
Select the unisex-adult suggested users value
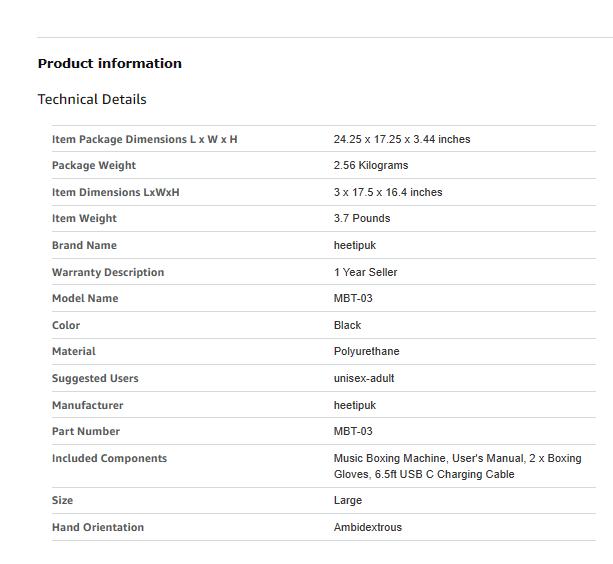click(364, 378)
